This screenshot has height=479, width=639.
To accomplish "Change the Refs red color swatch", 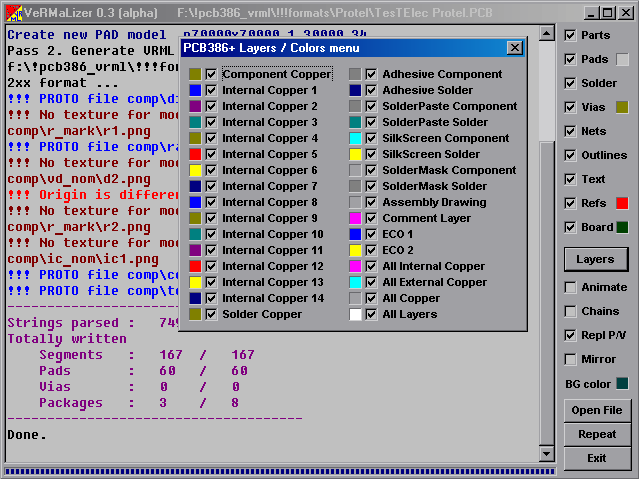I will (622, 203).
